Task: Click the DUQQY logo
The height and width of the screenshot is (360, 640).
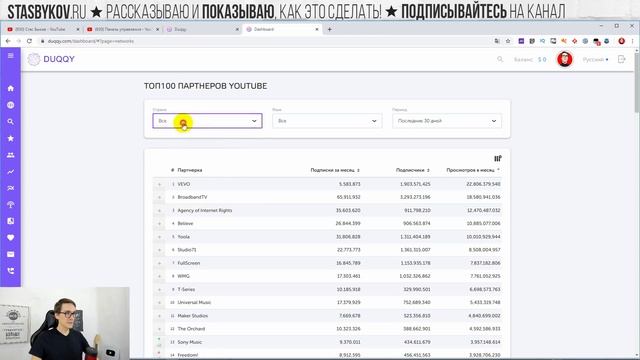Action: [x=51, y=59]
